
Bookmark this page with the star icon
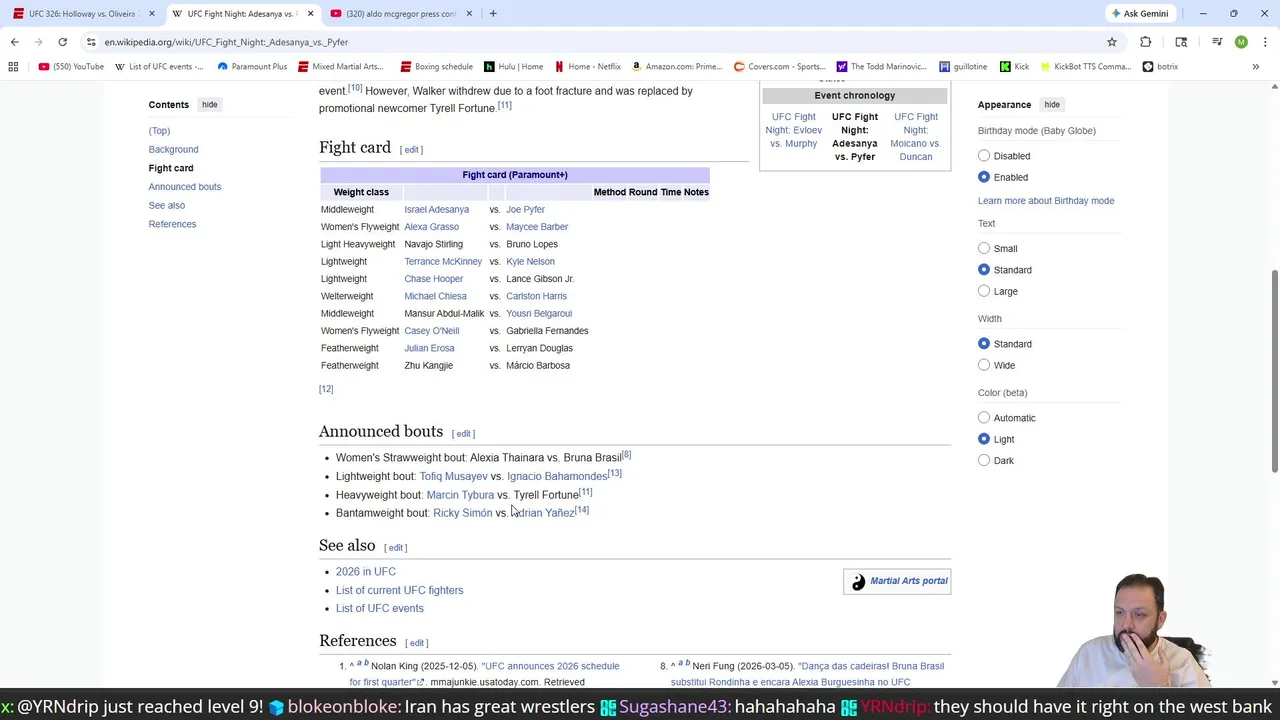click(x=1111, y=42)
